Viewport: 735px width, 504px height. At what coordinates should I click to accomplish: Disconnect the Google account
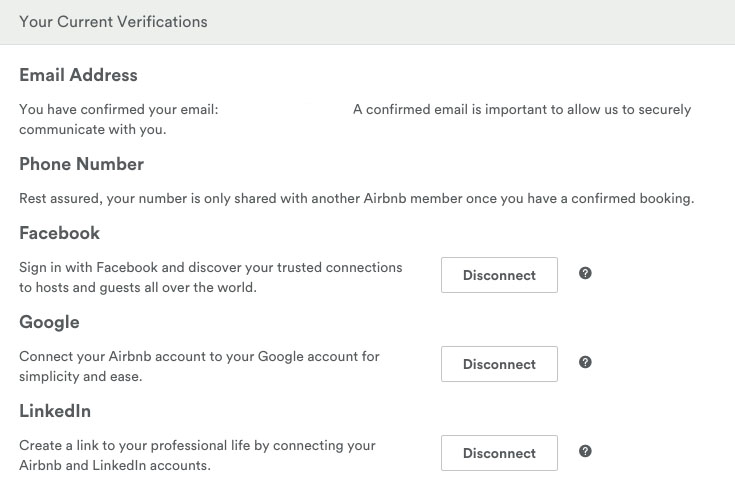499,364
